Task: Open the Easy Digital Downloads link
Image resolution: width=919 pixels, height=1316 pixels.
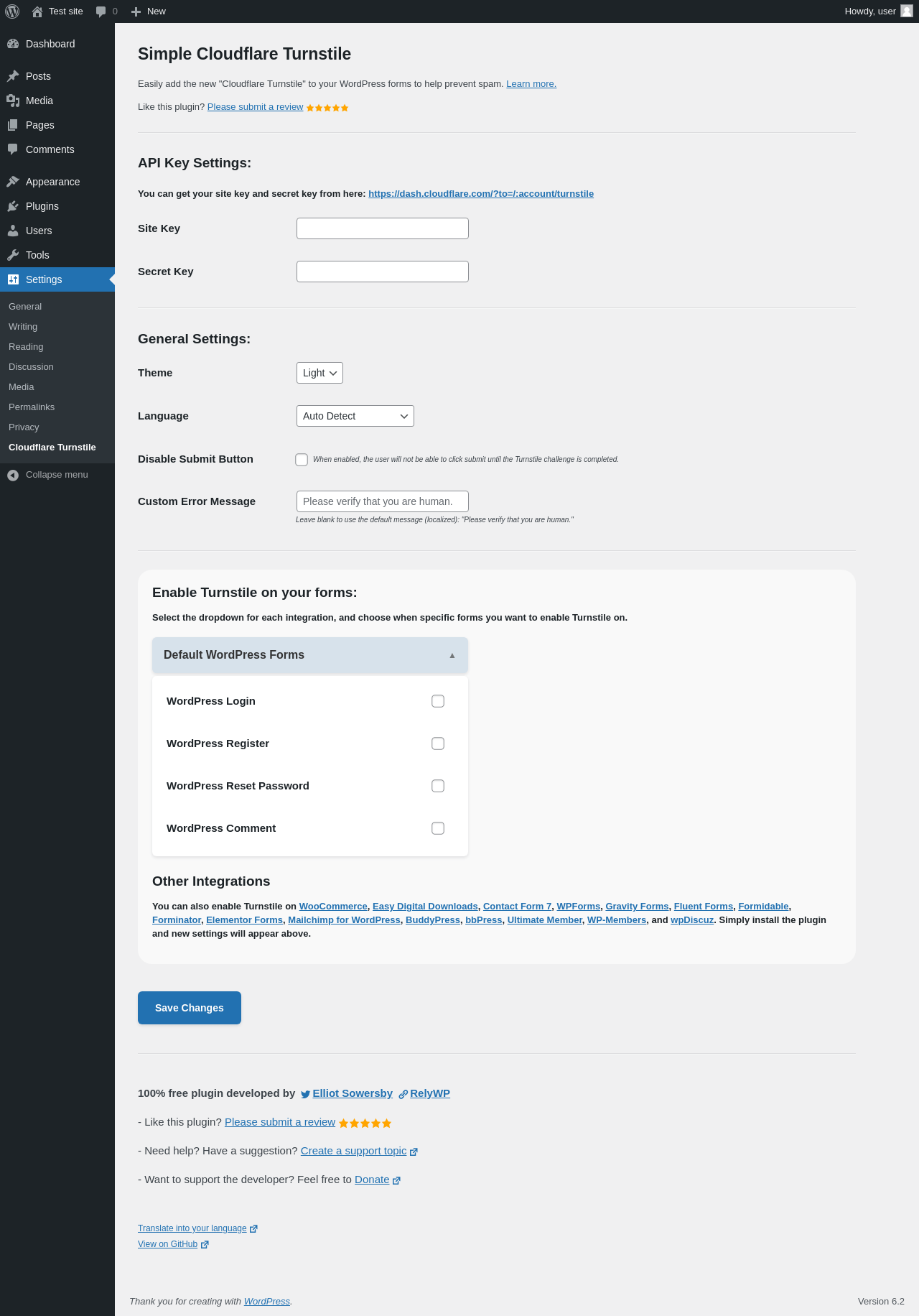Action: (425, 907)
